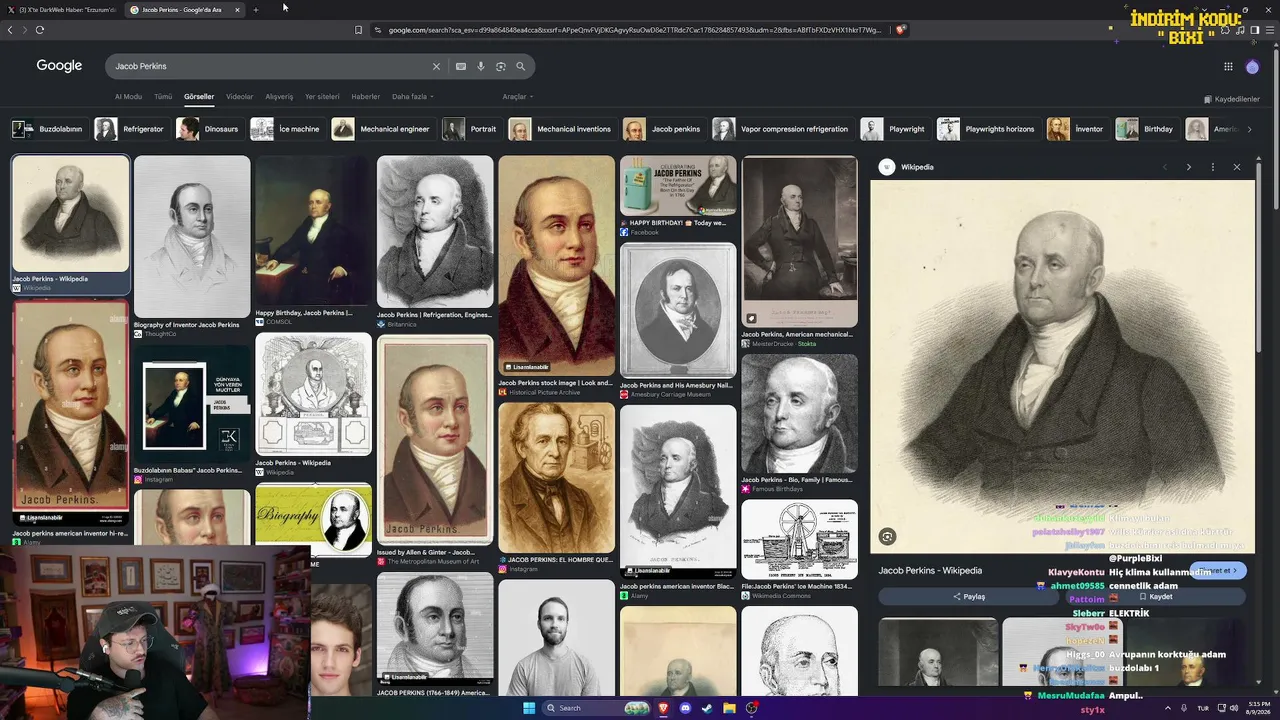
Task: Click the Jacob Perkins search input field
Action: tap(270, 66)
